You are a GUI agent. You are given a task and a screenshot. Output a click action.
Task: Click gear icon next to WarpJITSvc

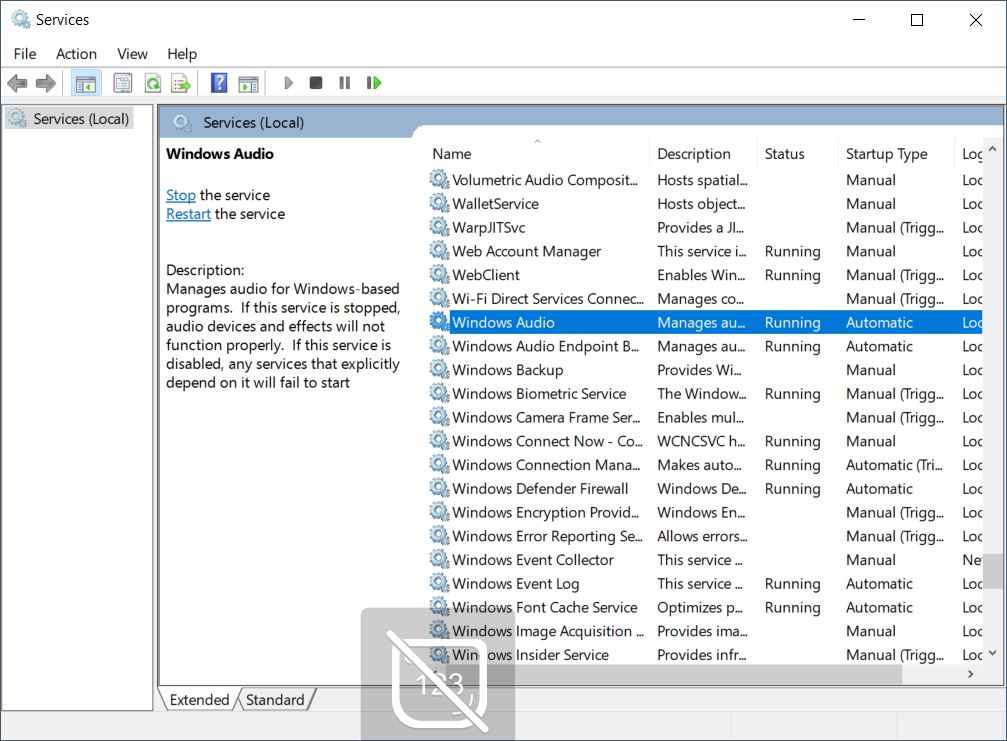click(x=439, y=227)
